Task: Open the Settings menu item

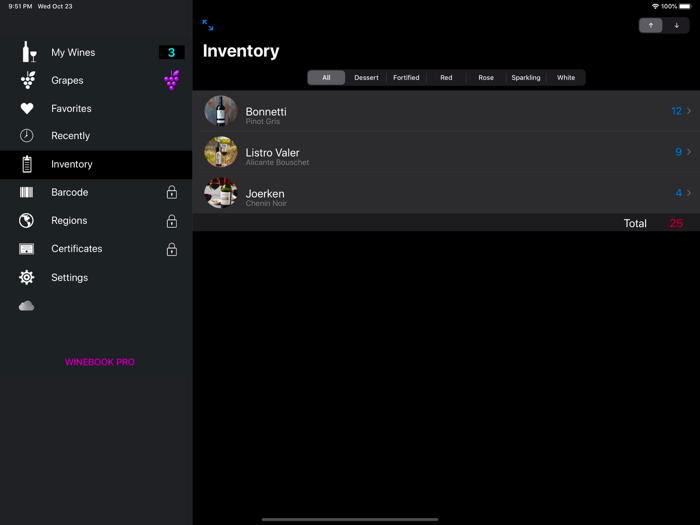Action: tap(96, 277)
